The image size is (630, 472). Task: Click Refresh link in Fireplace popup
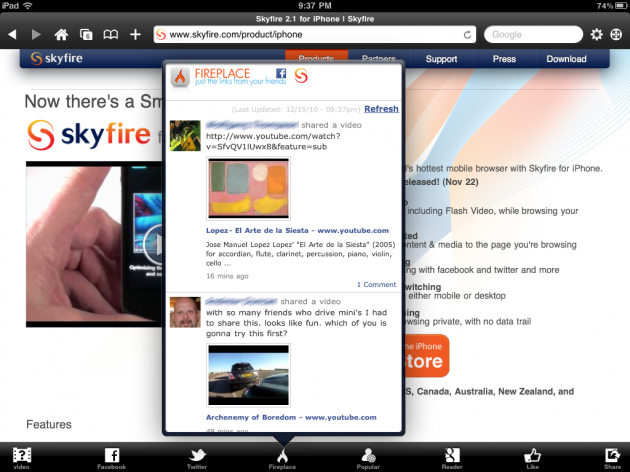[380, 108]
